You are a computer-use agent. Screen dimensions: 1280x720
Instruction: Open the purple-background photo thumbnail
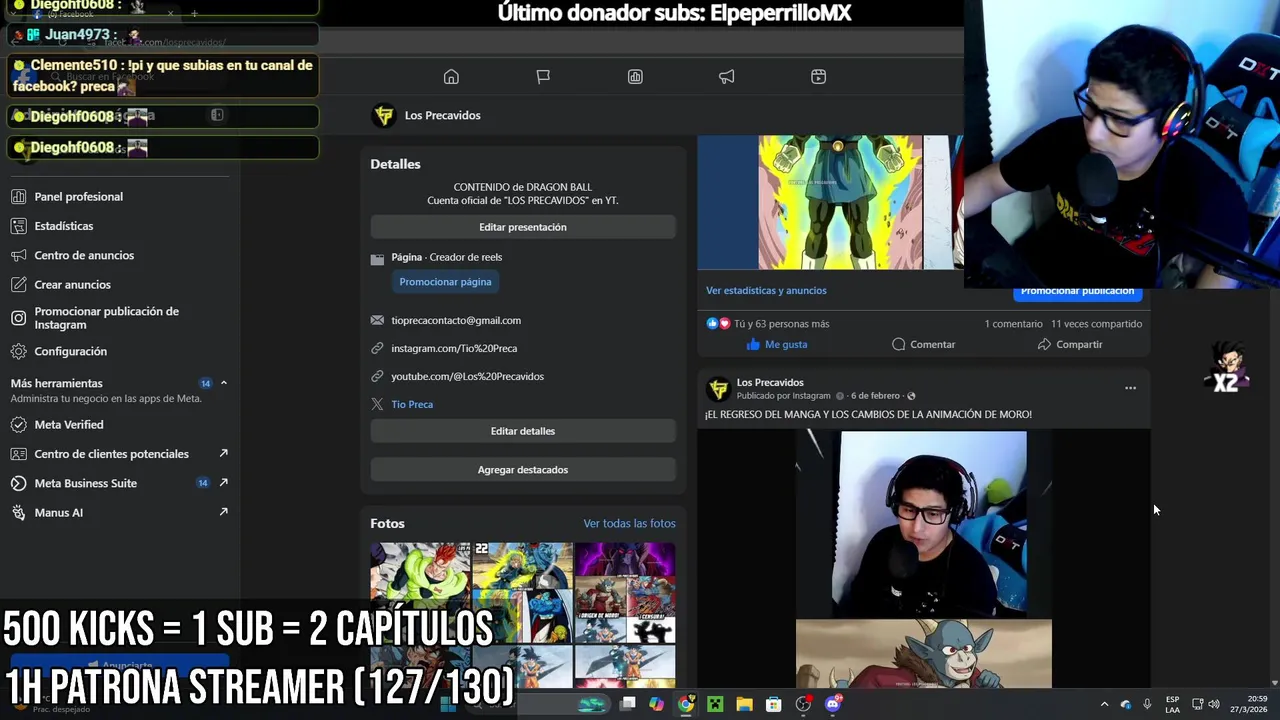click(x=625, y=592)
